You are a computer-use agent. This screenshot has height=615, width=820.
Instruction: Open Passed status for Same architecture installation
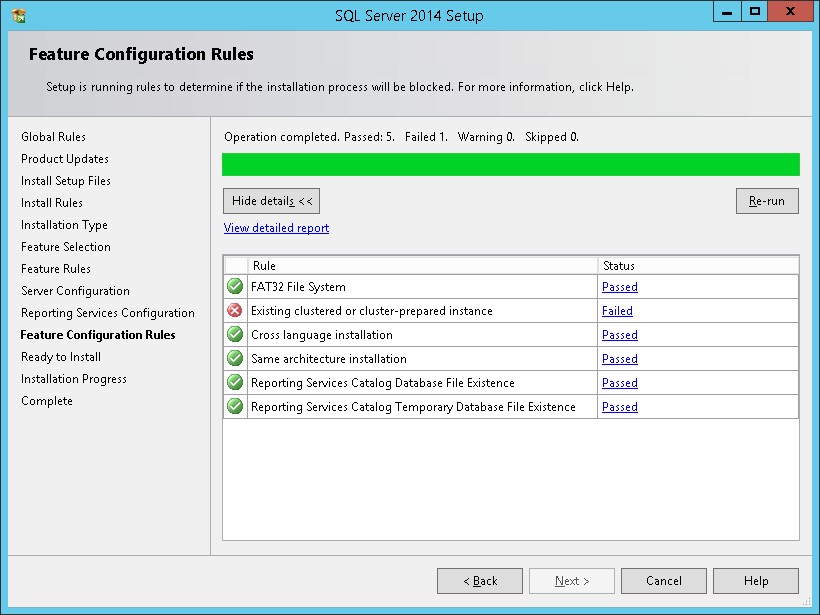click(620, 359)
